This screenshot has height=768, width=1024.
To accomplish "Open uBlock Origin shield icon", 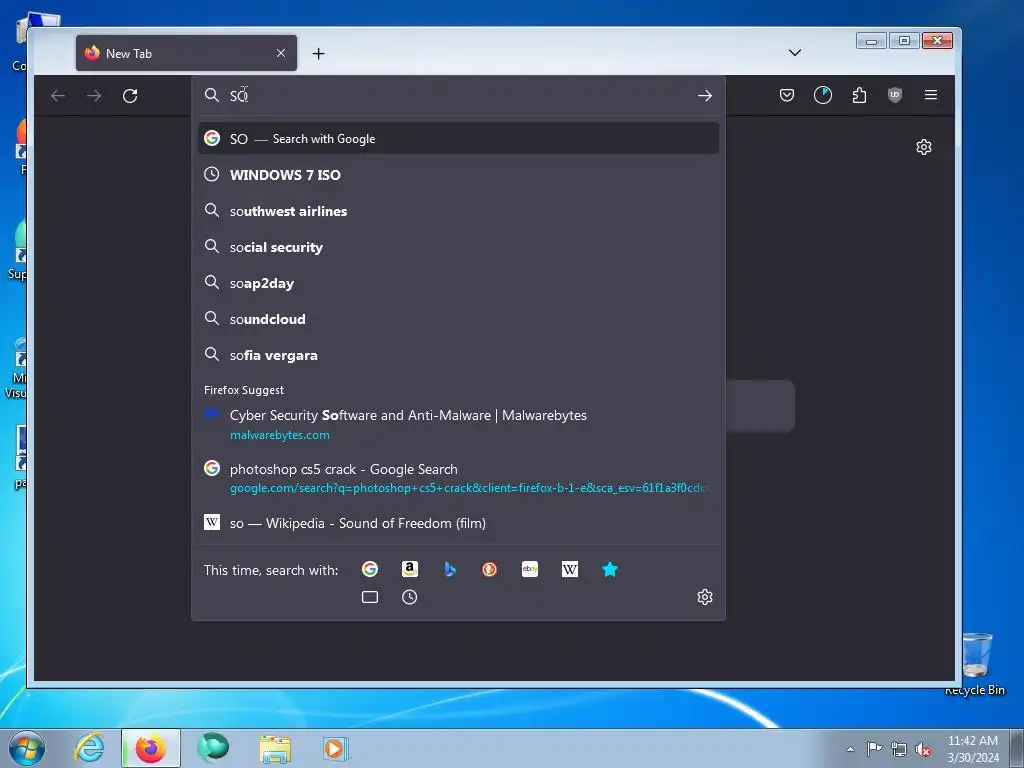I will (895, 95).
